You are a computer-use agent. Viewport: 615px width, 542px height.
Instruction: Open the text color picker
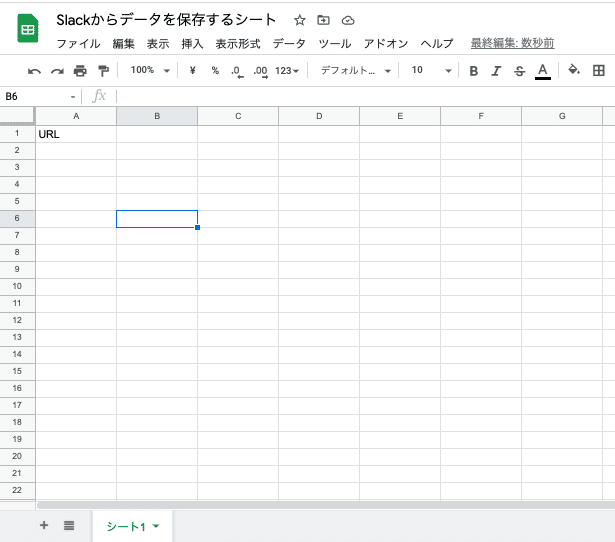click(543, 71)
